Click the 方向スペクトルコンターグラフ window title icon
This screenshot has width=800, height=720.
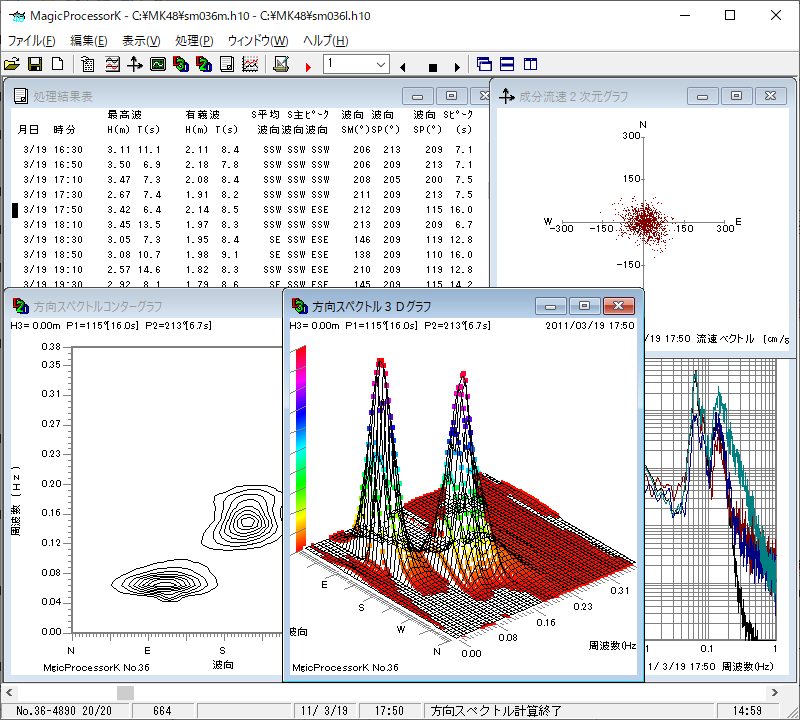click(x=21, y=306)
